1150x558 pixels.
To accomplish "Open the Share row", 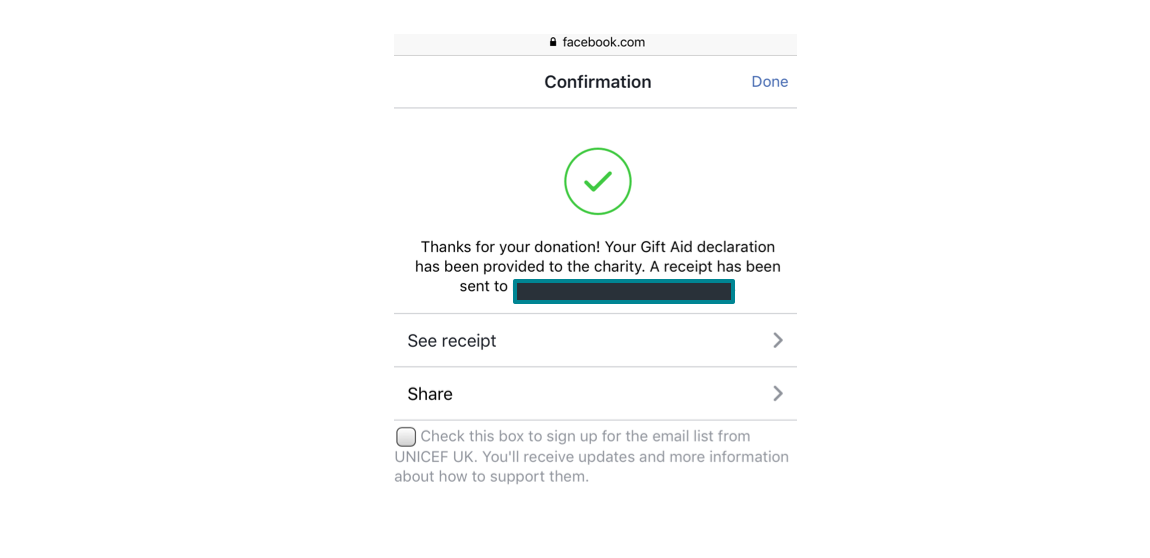I will point(596,394).
